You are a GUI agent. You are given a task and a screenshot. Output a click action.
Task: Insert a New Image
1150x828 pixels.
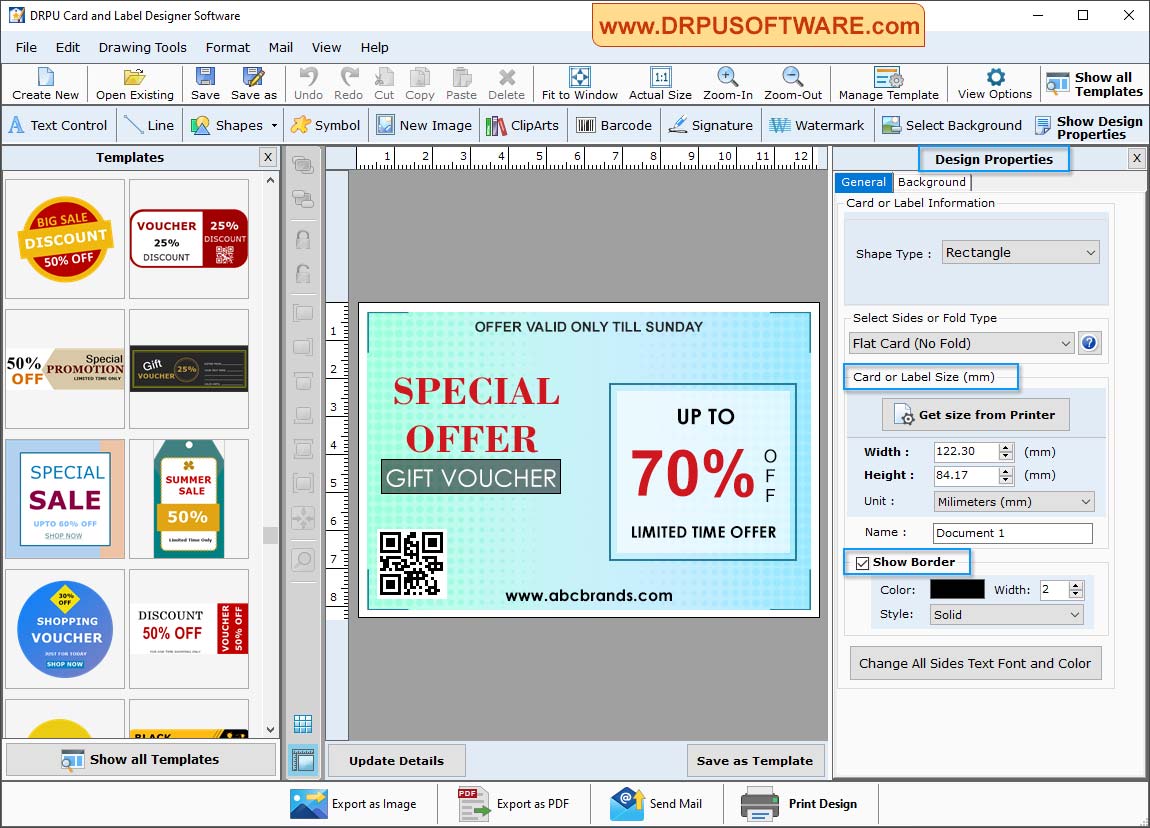click(x=424, y=125)
